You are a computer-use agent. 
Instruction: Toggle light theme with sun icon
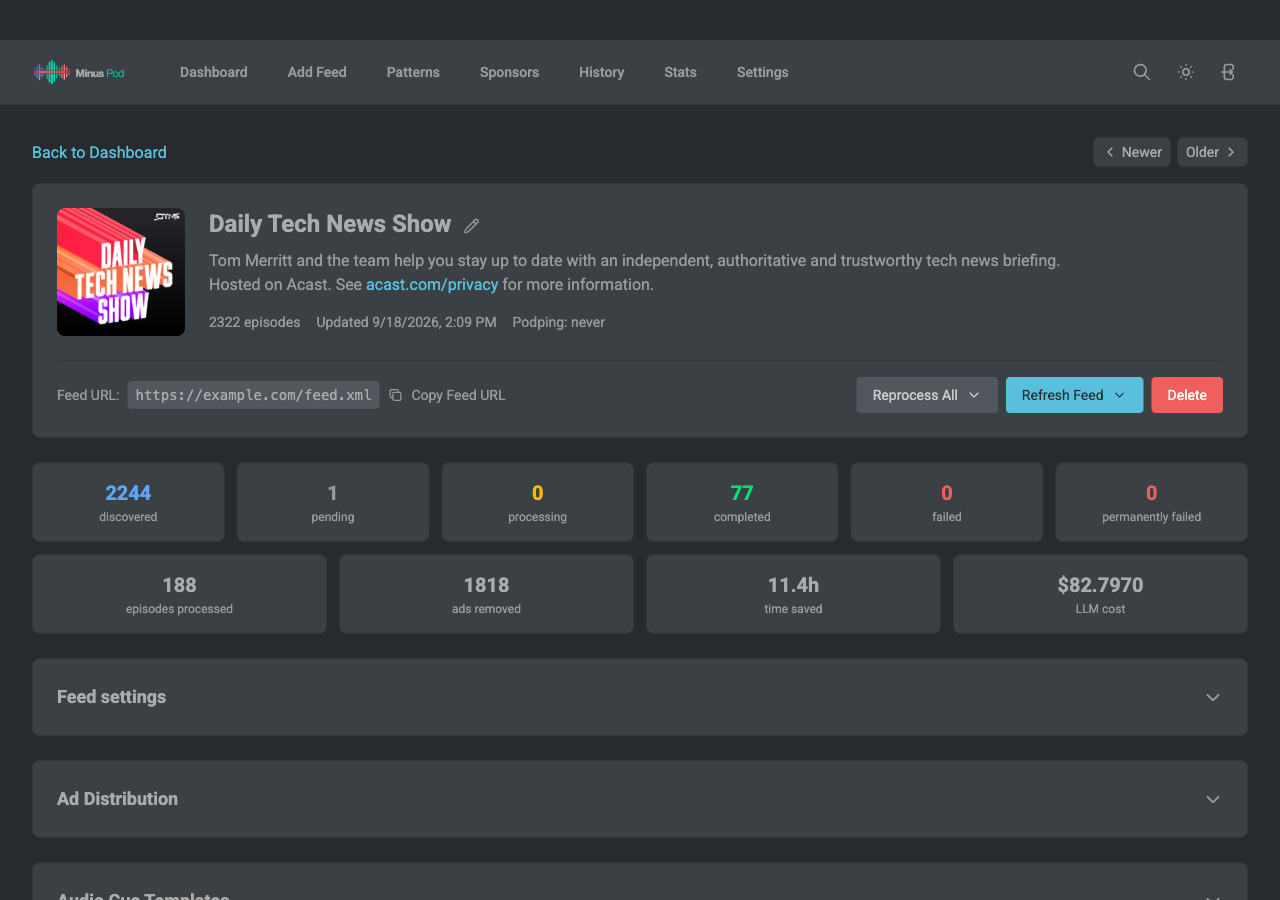tap(1185, 72)
